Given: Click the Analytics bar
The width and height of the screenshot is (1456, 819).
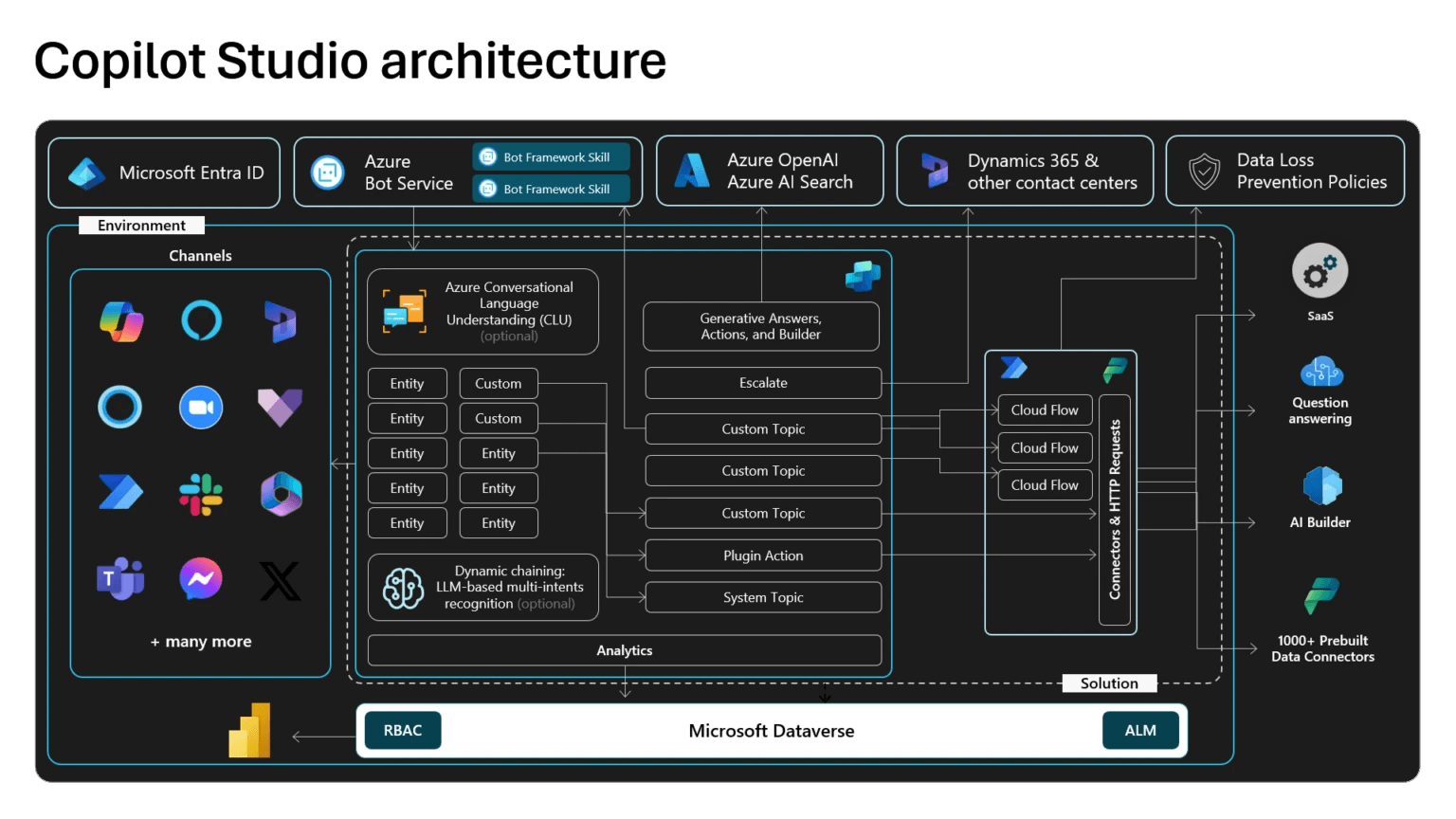Looking at the screenshot, I should (624, 650).
